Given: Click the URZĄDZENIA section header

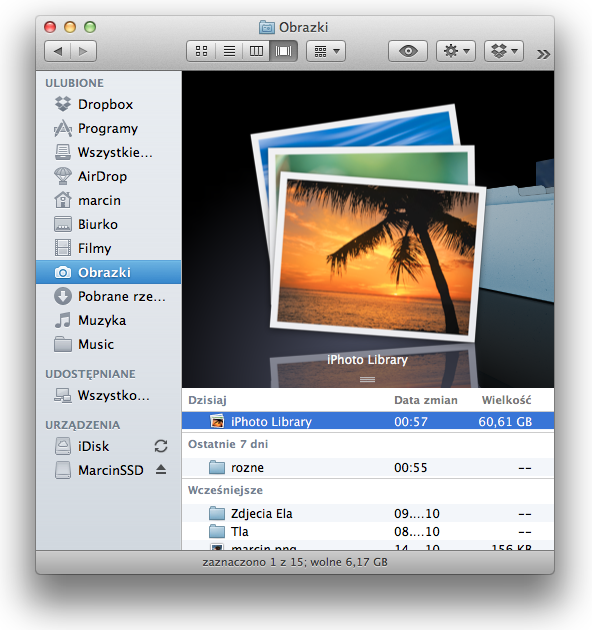Looking at the screenshot, I should 82,425.
